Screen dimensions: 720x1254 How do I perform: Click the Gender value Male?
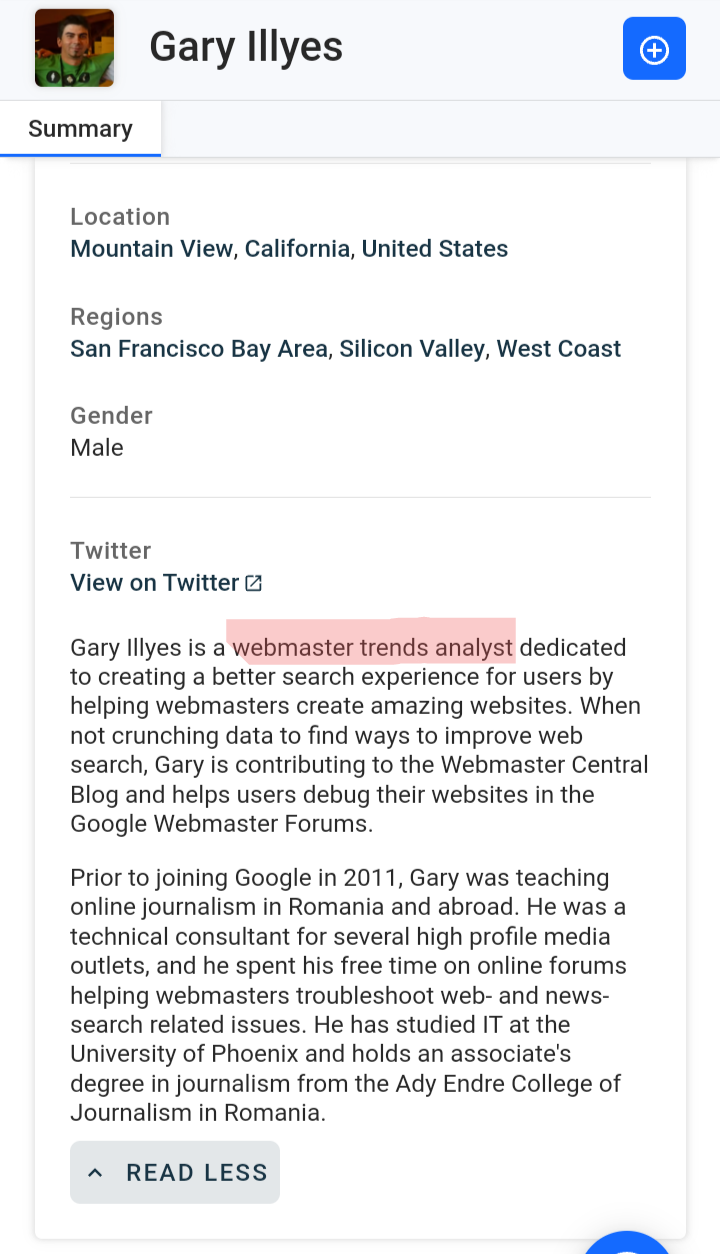(97, 447)
